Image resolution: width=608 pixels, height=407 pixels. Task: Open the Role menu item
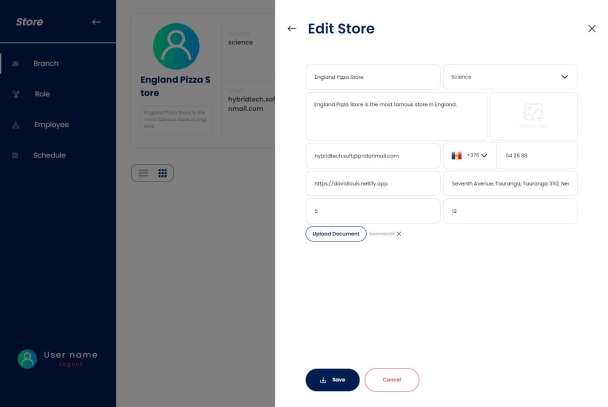tap(42, 94)
